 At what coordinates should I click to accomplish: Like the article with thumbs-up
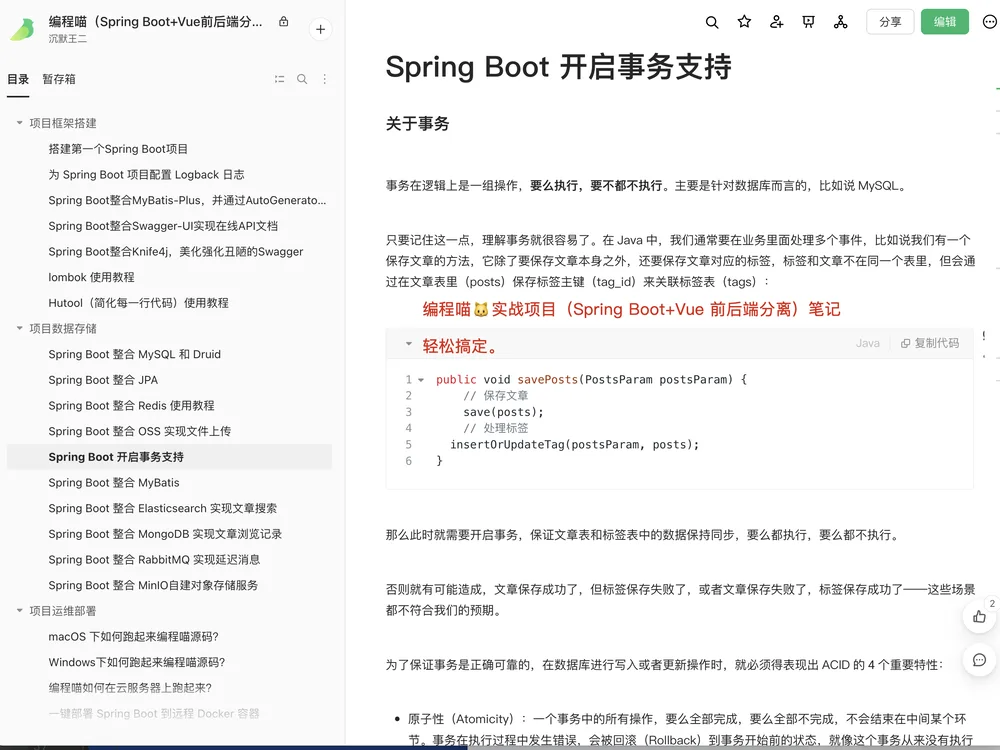979,617
